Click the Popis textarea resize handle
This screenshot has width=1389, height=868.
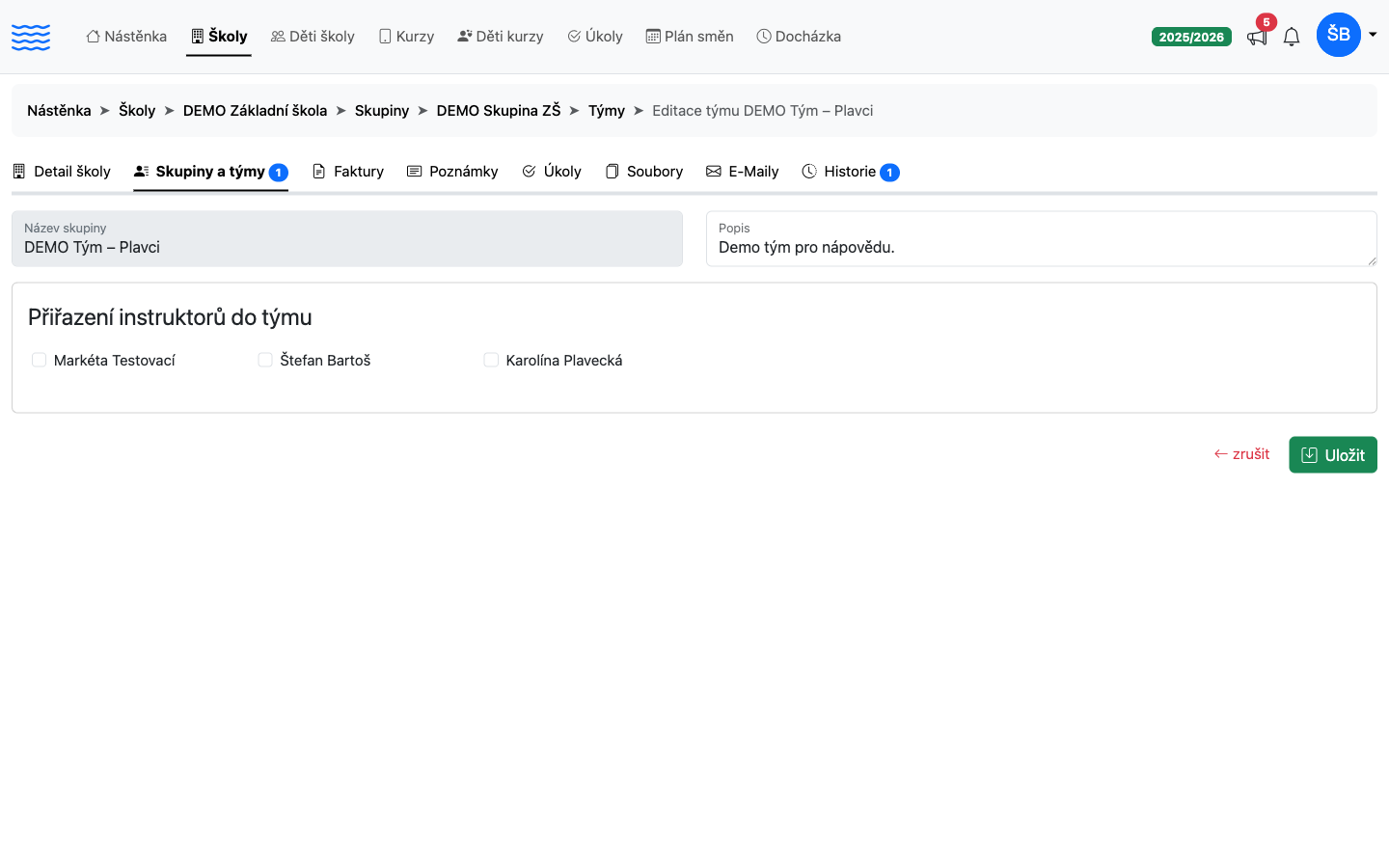[1372, 261]
